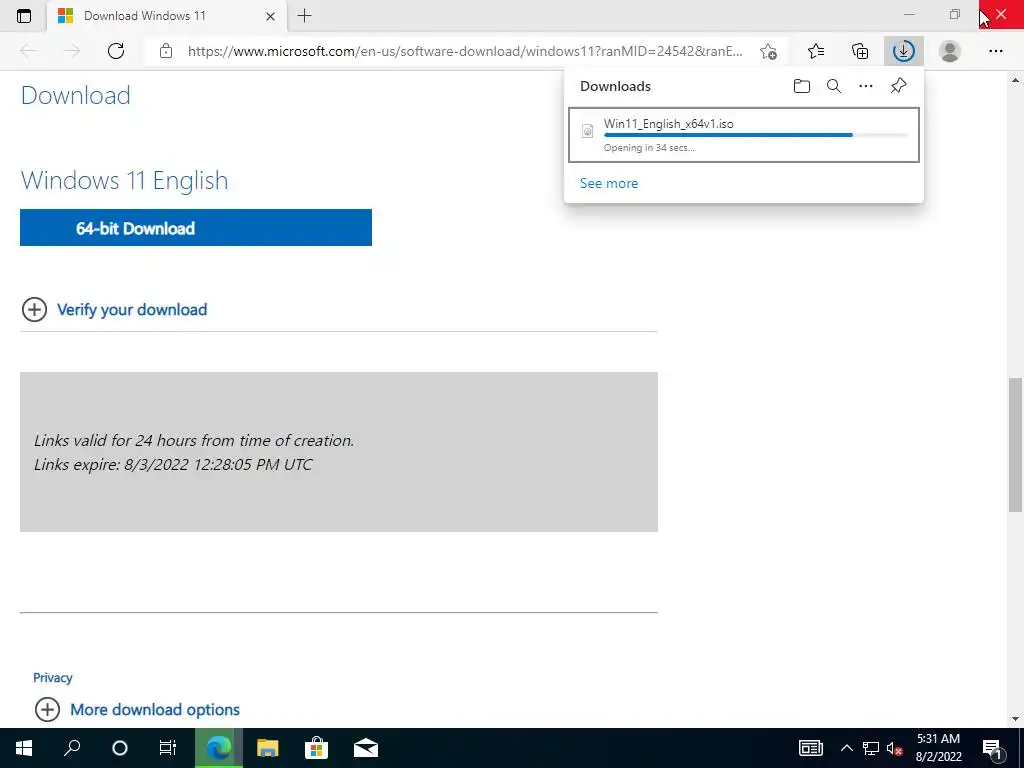Open taskbar Search

point(72,748)
